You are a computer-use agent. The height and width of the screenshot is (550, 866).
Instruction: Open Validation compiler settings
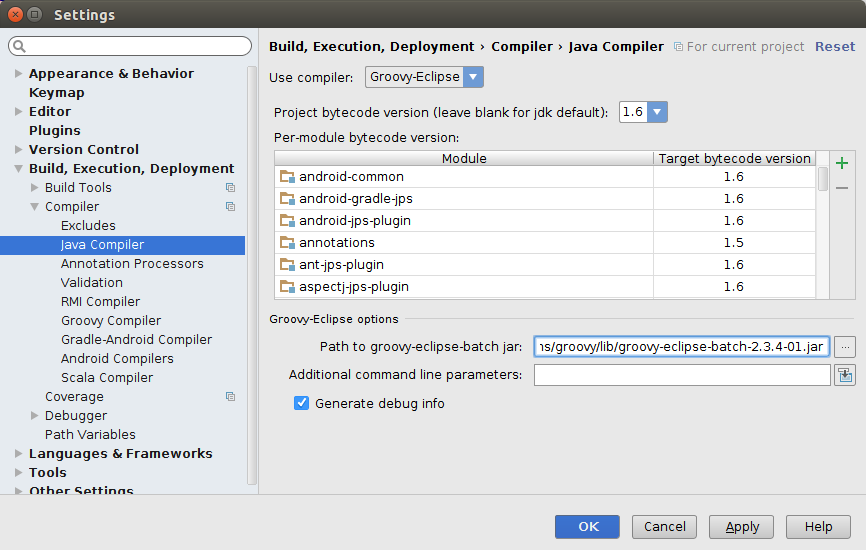[92, 283]
